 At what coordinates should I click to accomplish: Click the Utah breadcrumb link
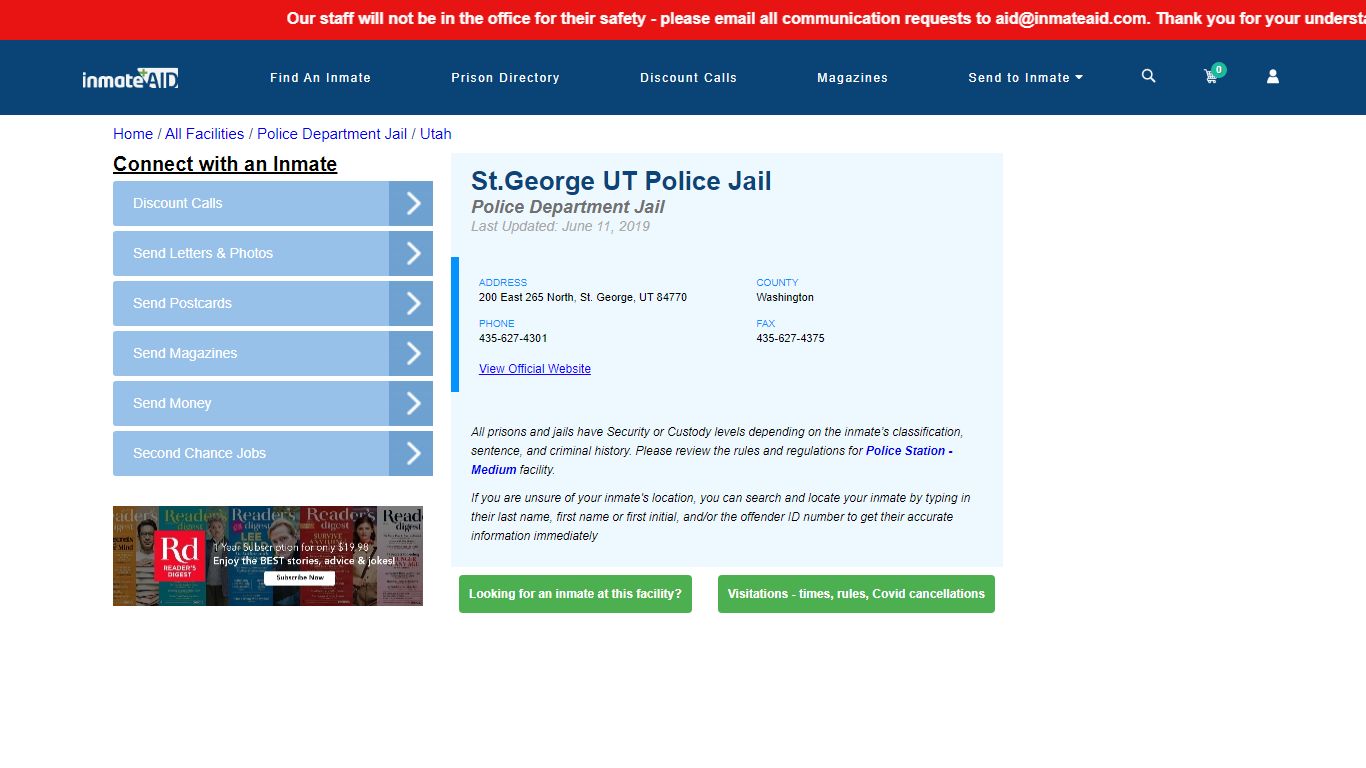point(435,134)
